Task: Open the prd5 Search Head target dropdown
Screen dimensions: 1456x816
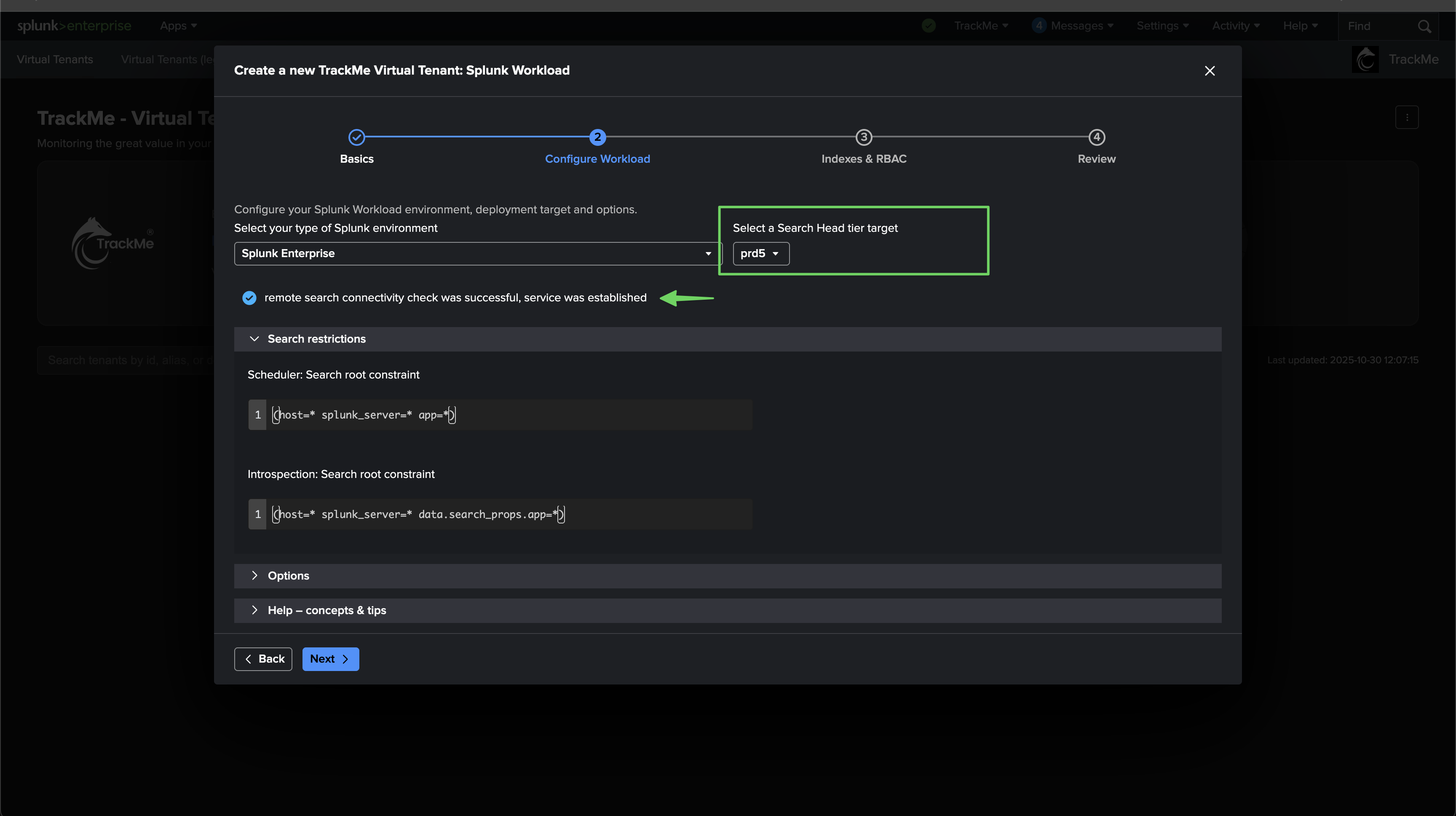Action: pos(760,253)
